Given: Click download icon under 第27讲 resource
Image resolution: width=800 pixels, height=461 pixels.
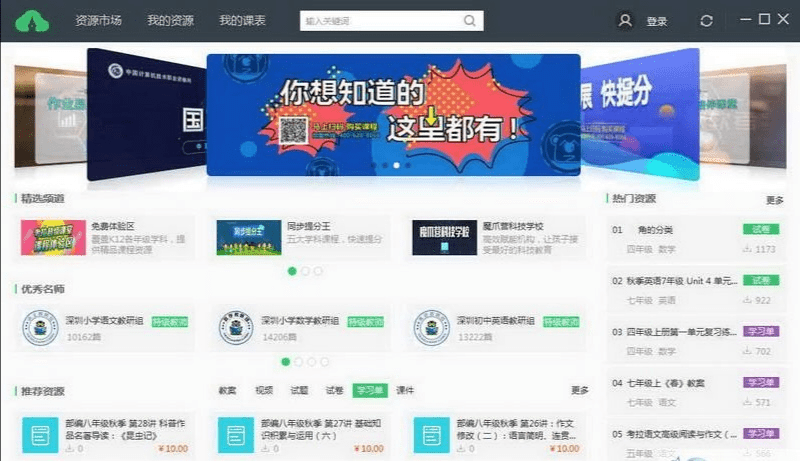Looking at the screenshot, I should [x=265, y=448].
